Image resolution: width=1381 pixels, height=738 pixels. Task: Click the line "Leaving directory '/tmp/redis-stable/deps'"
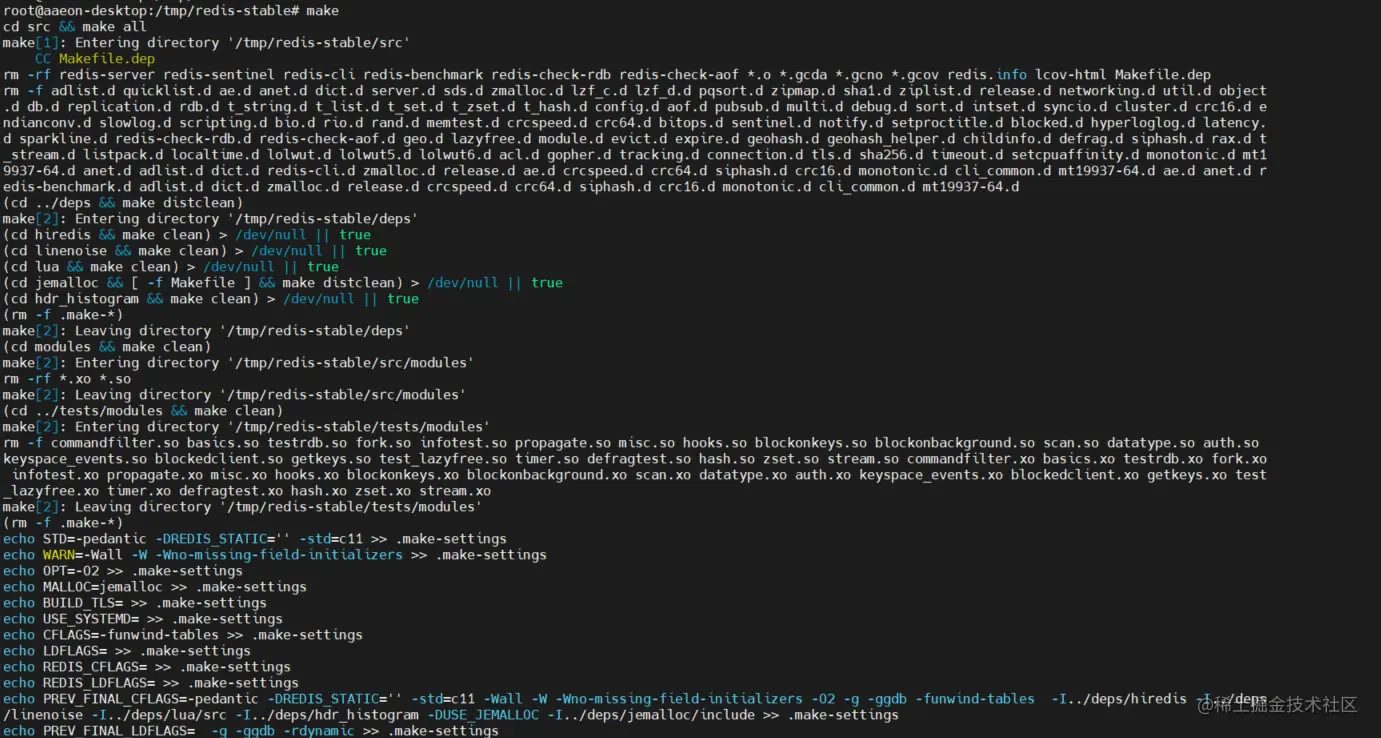coord(206,331)
